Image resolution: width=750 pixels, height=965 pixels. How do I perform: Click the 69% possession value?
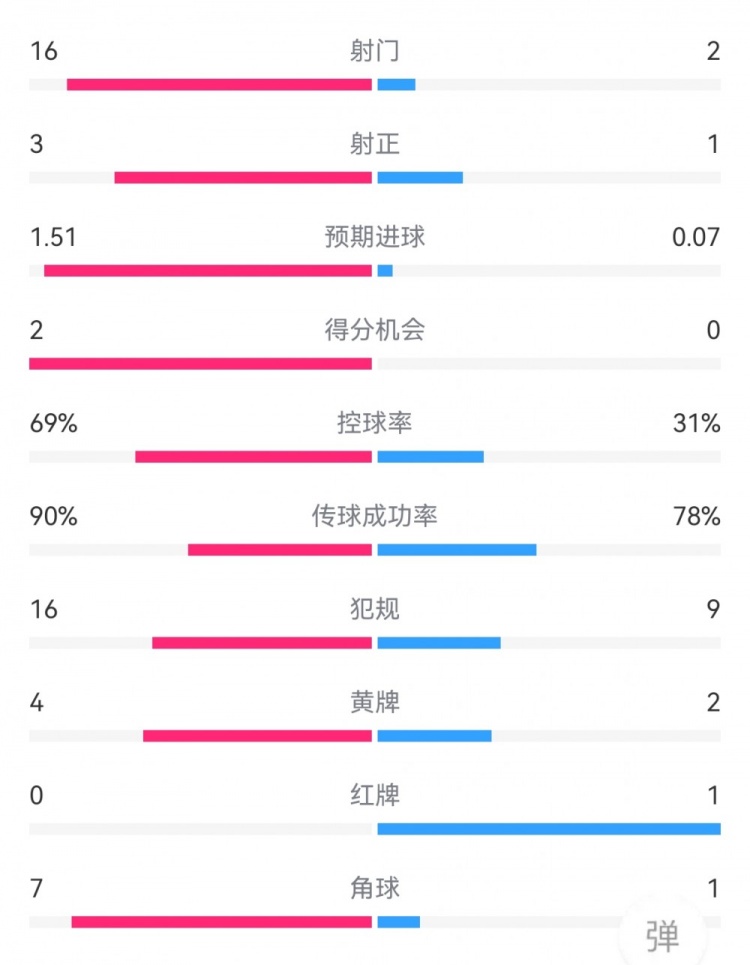(53, 423)
